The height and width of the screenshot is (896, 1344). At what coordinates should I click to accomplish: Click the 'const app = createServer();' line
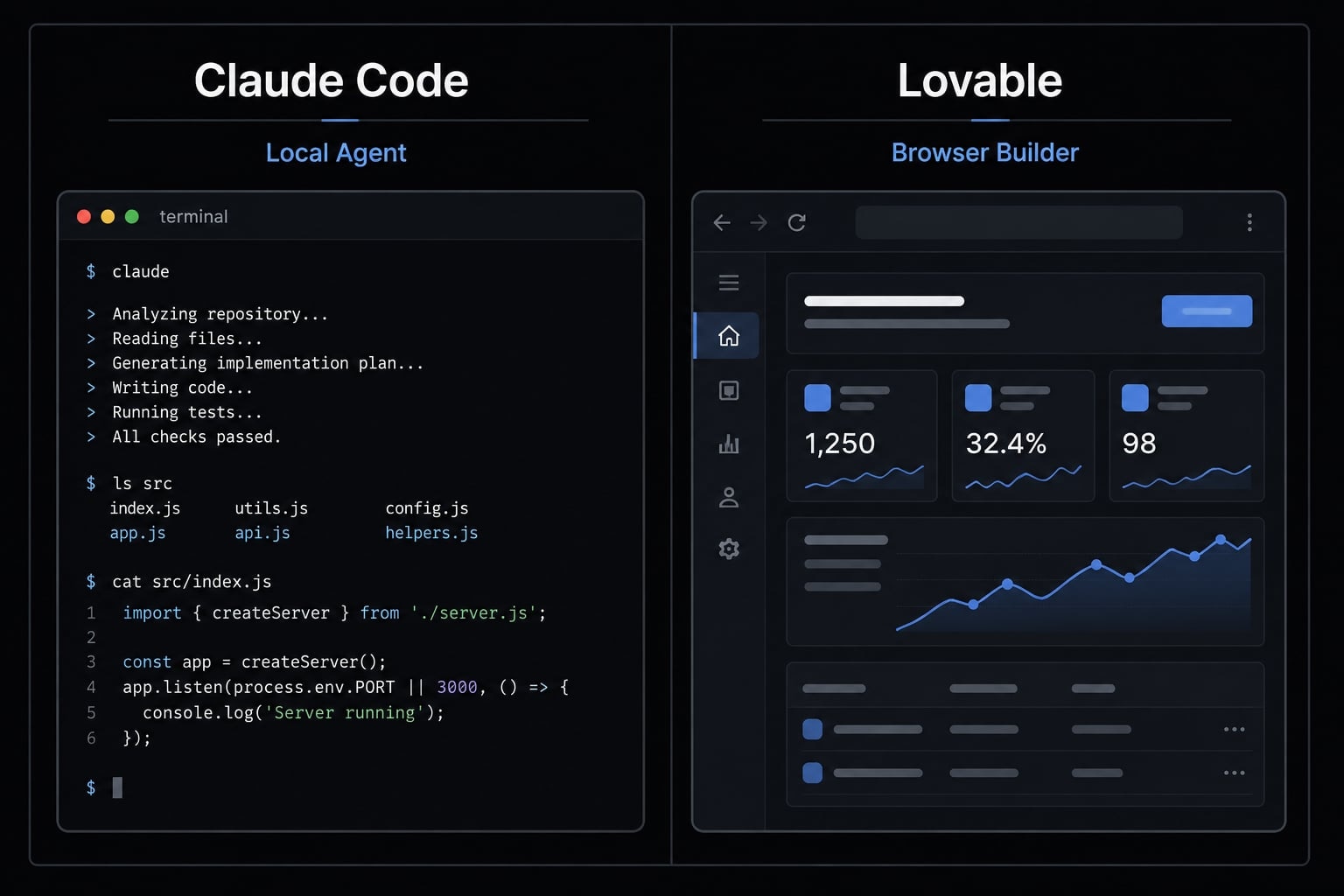254,662
